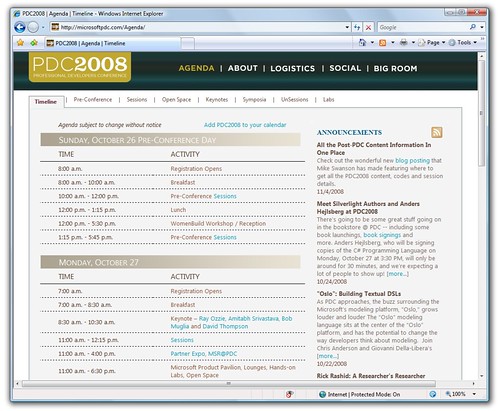Switch to the Pre-Conference sub-tab
This screenshot has width=500, height=411.
93,100
